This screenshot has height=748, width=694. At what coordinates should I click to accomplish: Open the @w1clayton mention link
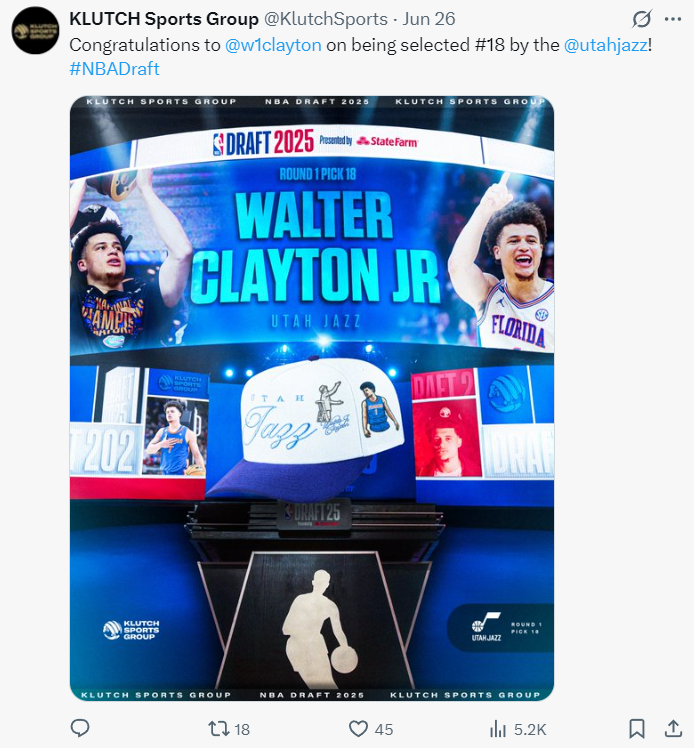tap(273, 45)
